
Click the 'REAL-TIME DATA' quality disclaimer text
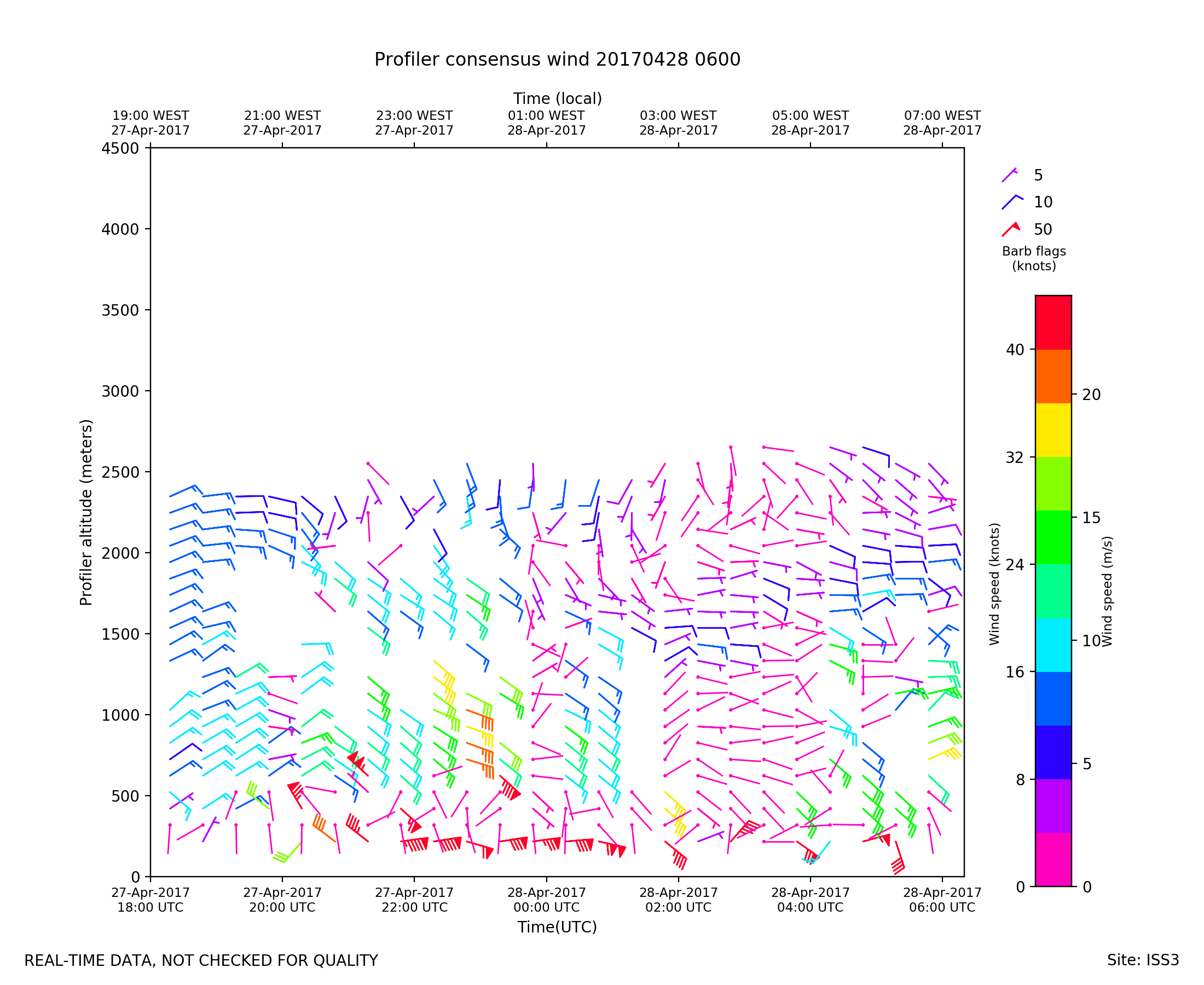click(x=201, y=960)
